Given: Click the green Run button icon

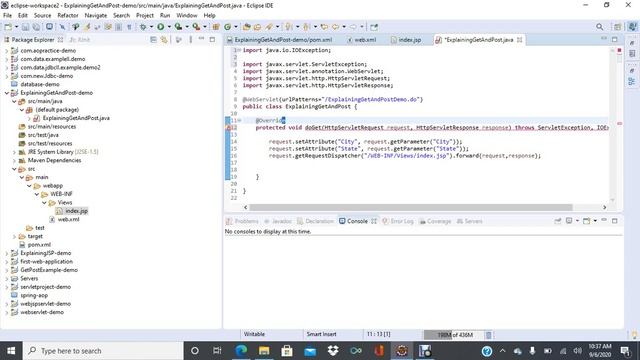Looking at the screenshot, I should [x=160, y=27].
